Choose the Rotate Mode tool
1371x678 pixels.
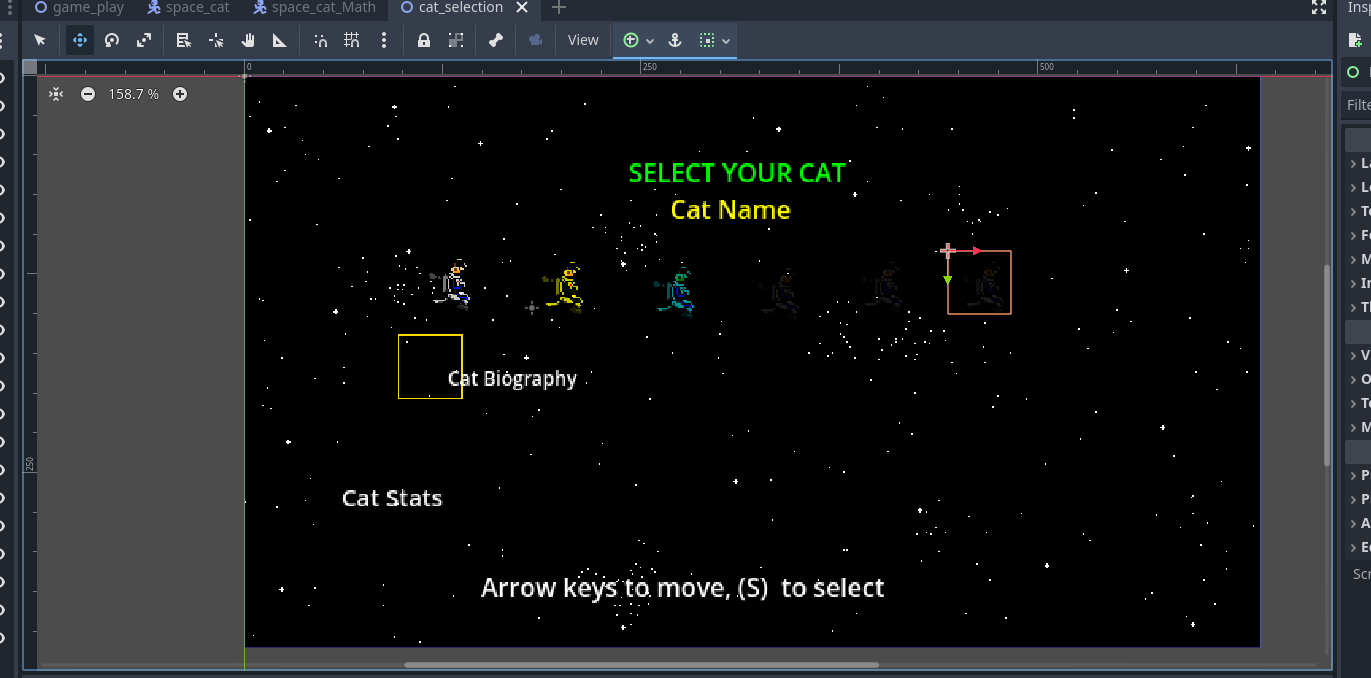[112, 40]
